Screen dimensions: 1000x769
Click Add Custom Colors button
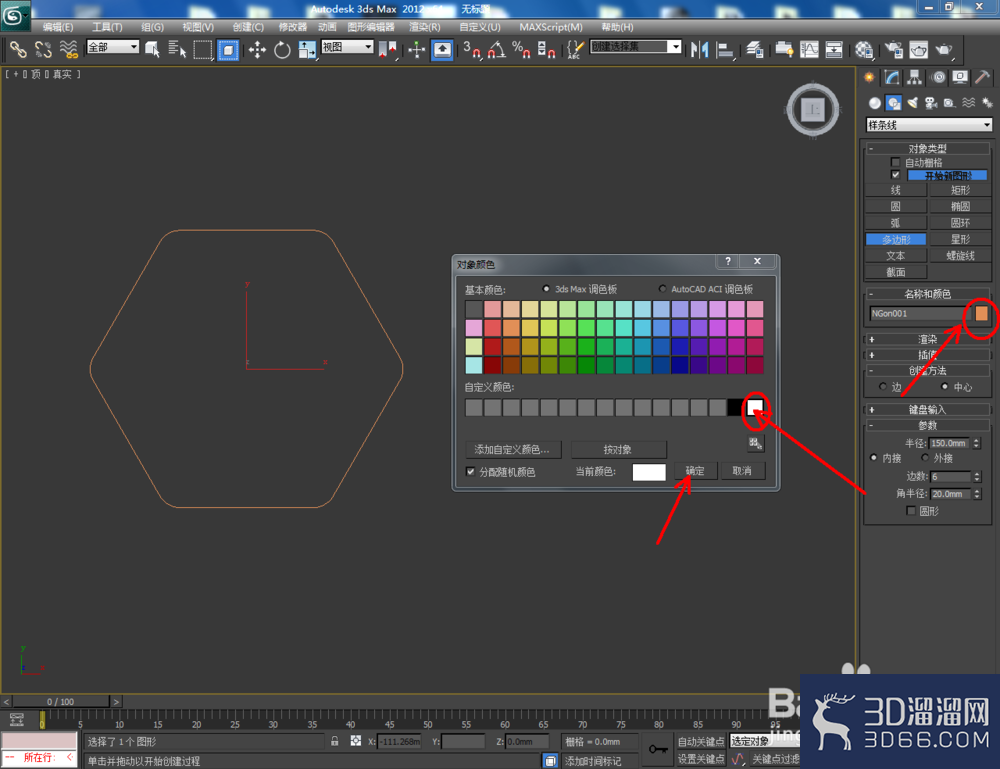(x=513, y=450)
